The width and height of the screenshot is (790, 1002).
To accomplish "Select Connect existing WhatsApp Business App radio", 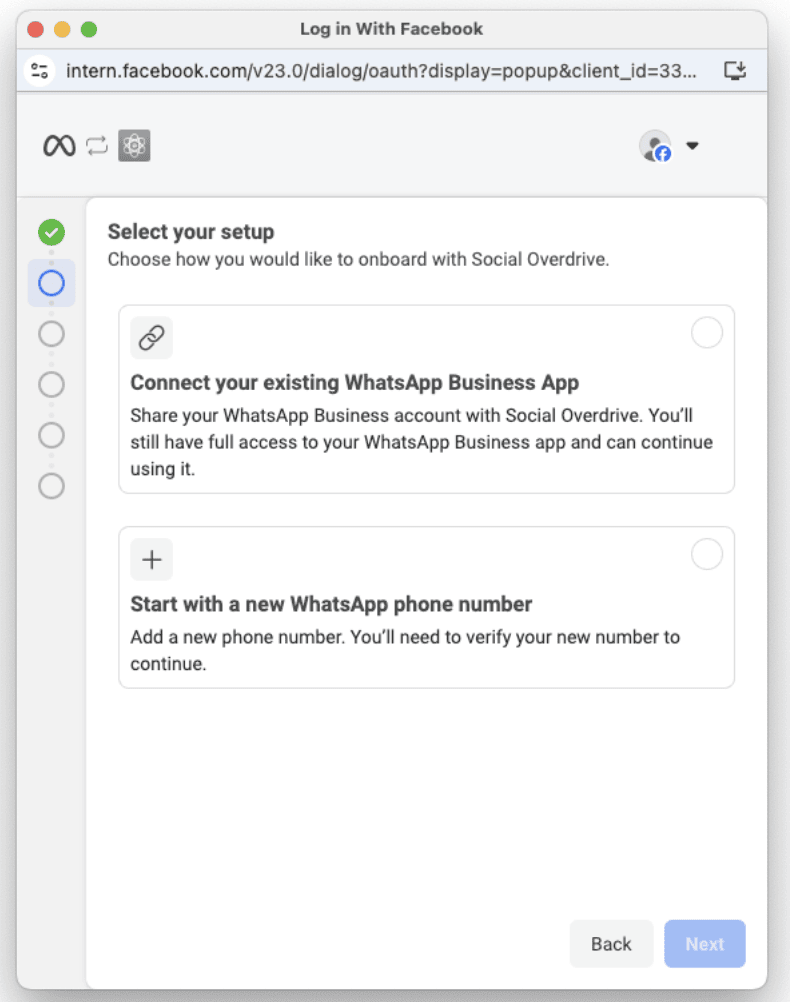I will tap(707, 332).
